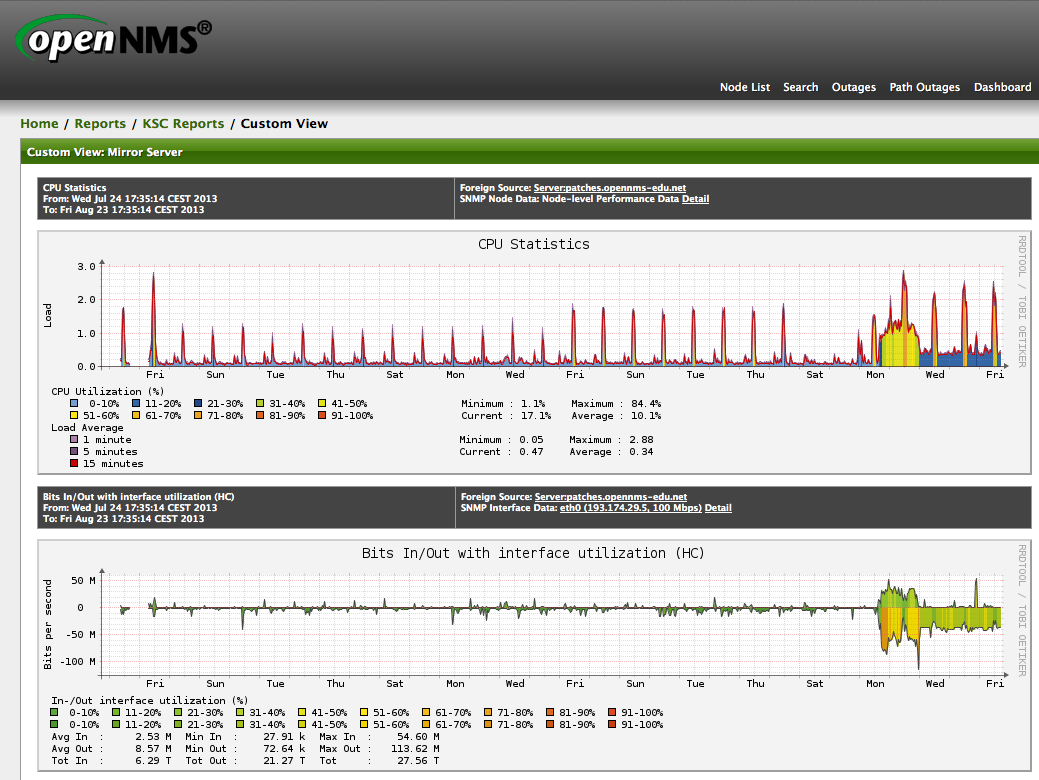Open Path Outages in navigation bar
This screenshot has height=780, width=1039.
[x=924, y=87]
